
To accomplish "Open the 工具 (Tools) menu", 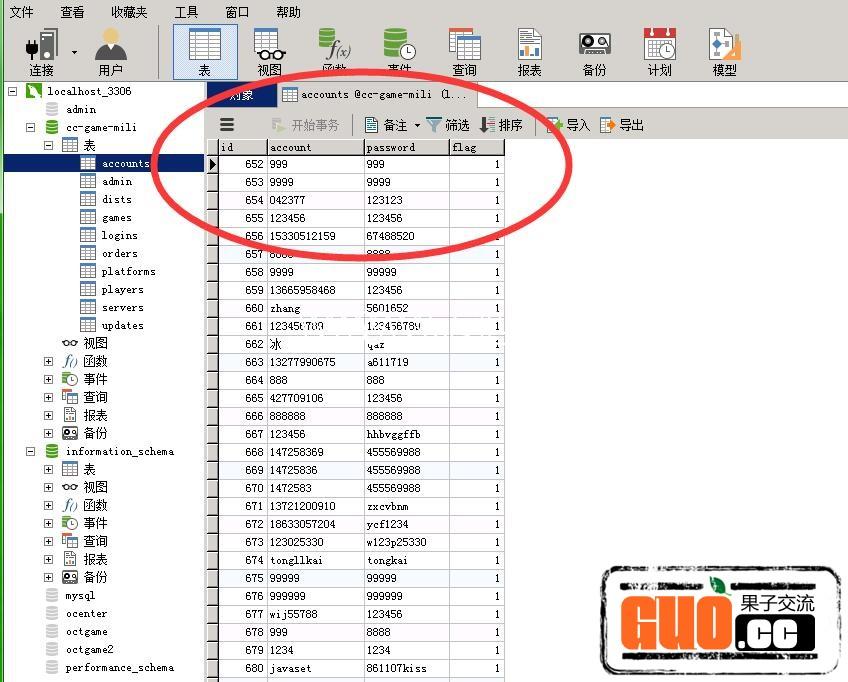I will (x=186, y=12).
